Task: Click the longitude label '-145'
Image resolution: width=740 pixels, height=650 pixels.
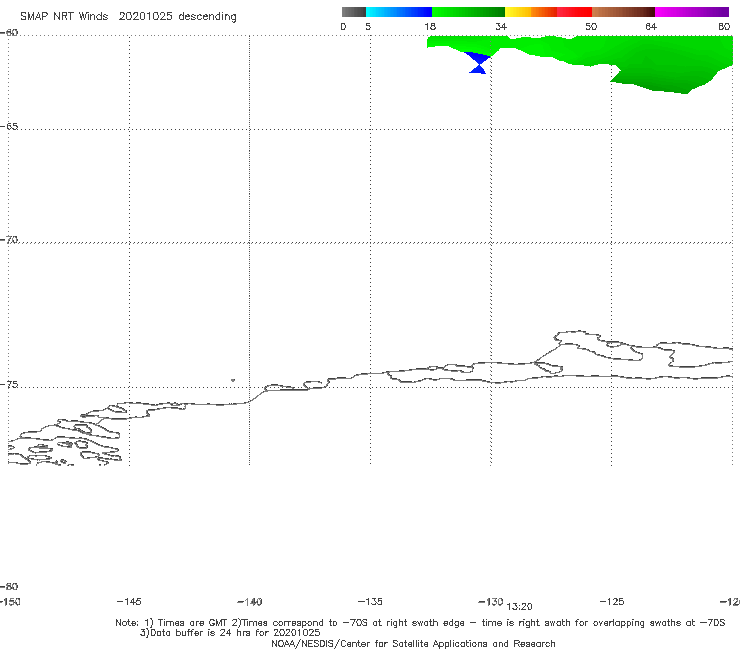Action: point(129,602)
